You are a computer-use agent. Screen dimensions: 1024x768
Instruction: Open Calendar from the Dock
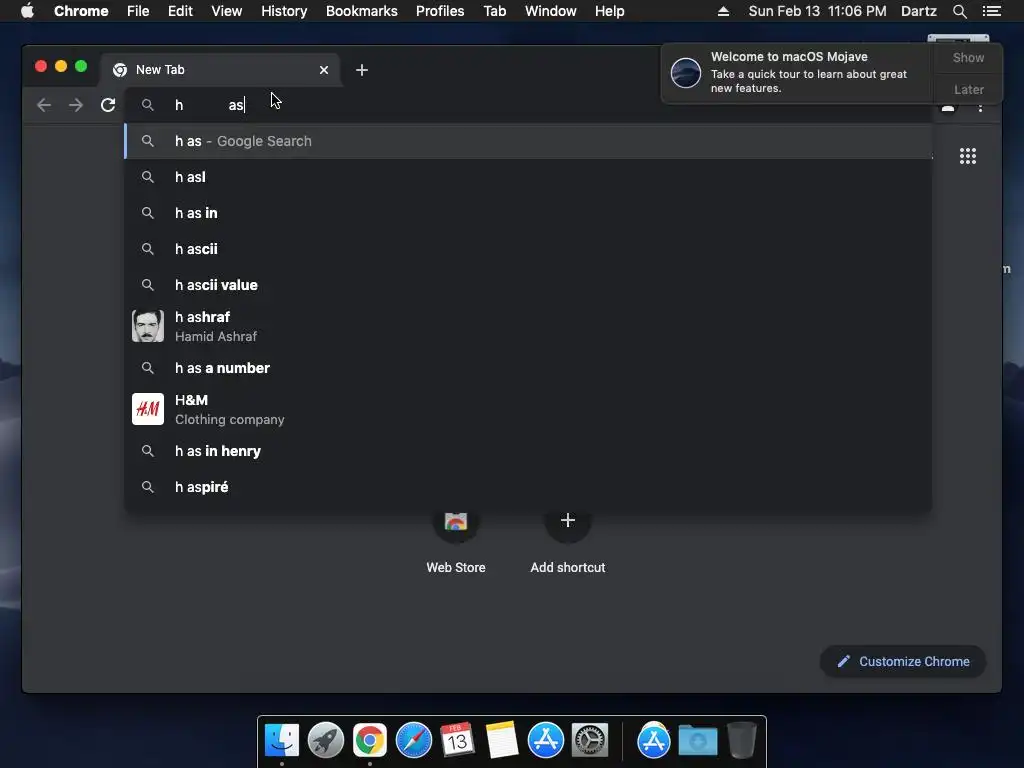457,741
